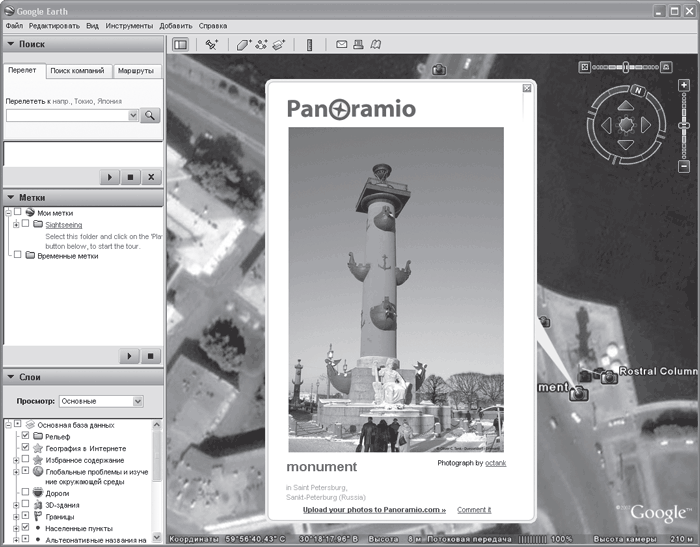Add a placemark with the pushpin icon
The image size is (700, 547).
[212, 45]
